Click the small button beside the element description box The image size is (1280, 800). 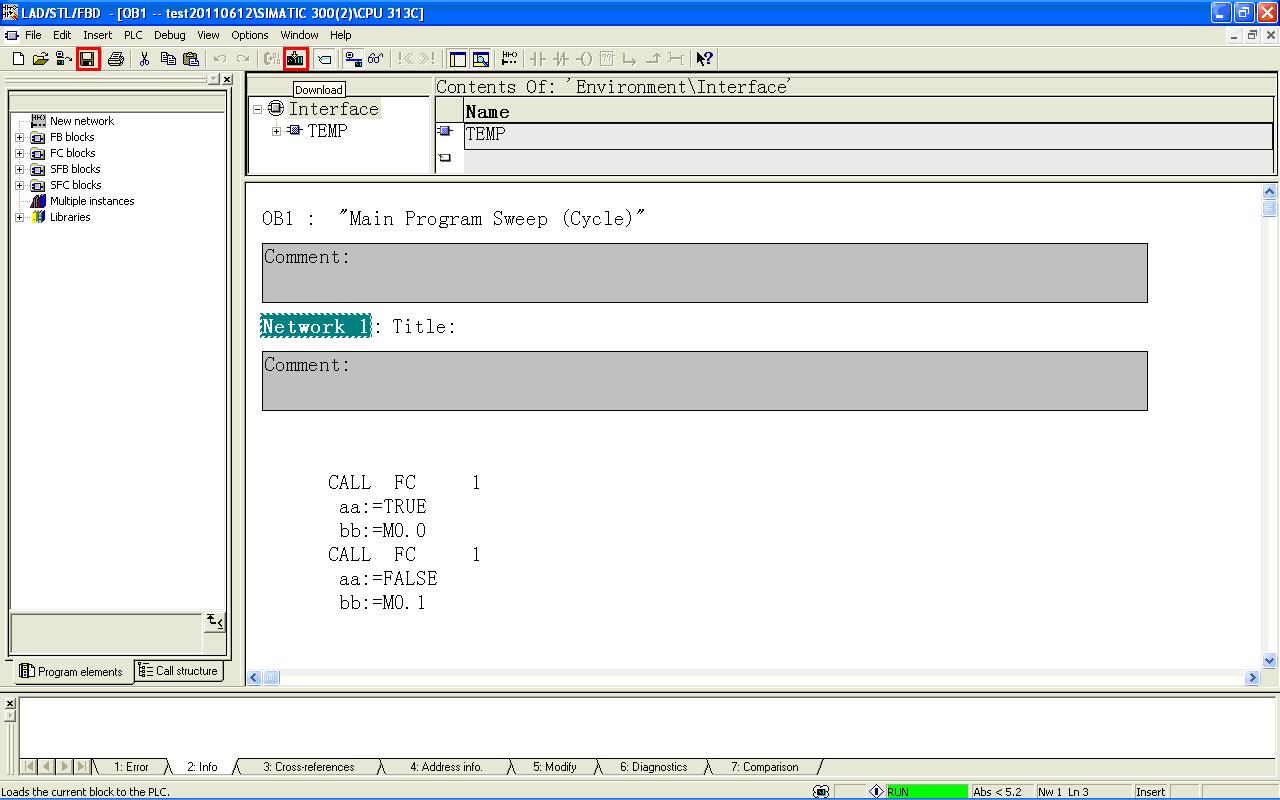pyautogui.click(x=215, y=622)
